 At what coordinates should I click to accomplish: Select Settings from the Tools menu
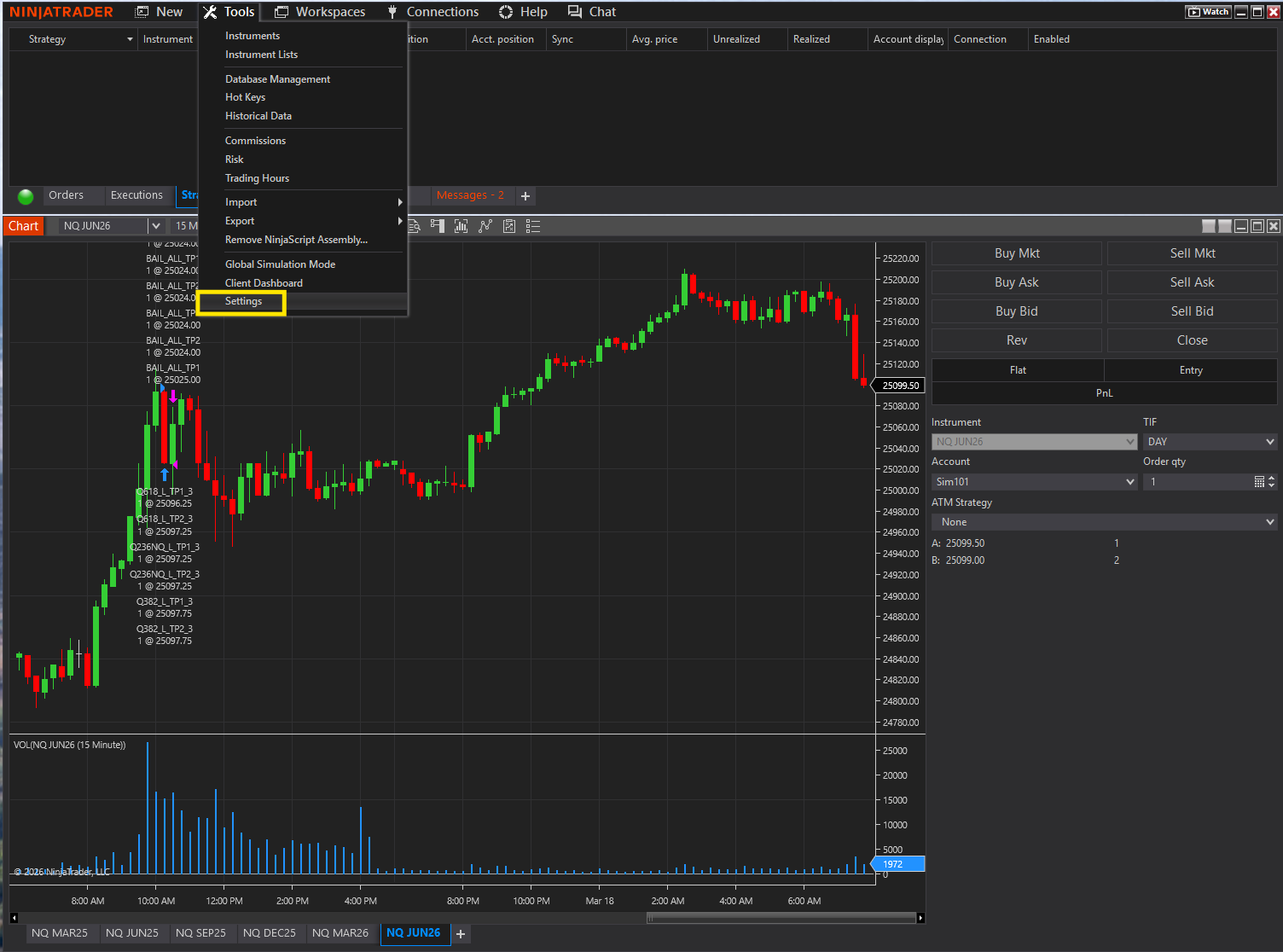click(242, 301)
